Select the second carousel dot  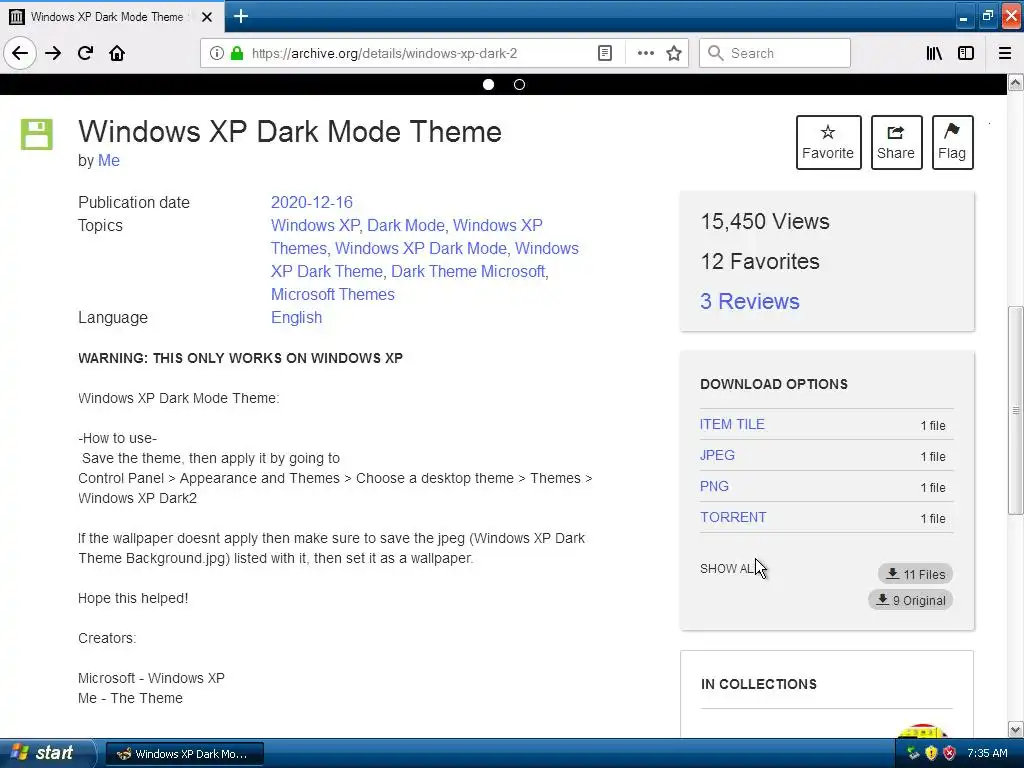[x=519, y=84]
